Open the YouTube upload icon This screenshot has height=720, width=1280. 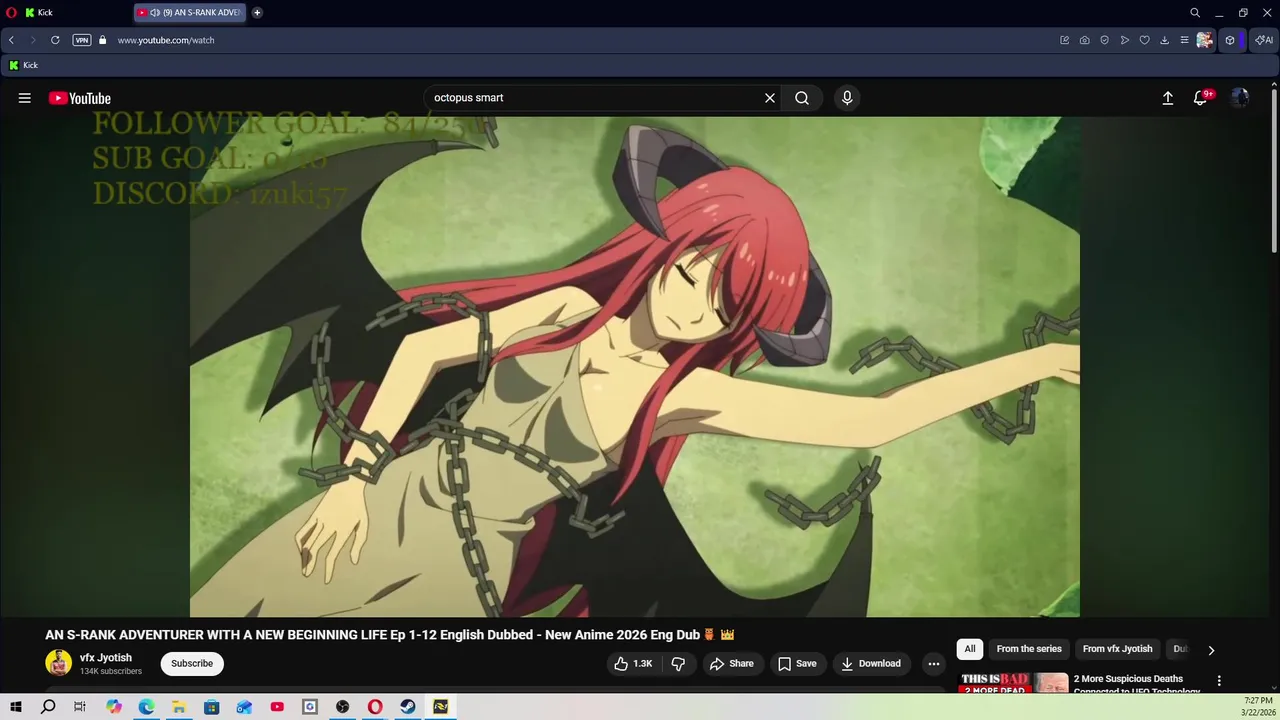point(1167,98)
